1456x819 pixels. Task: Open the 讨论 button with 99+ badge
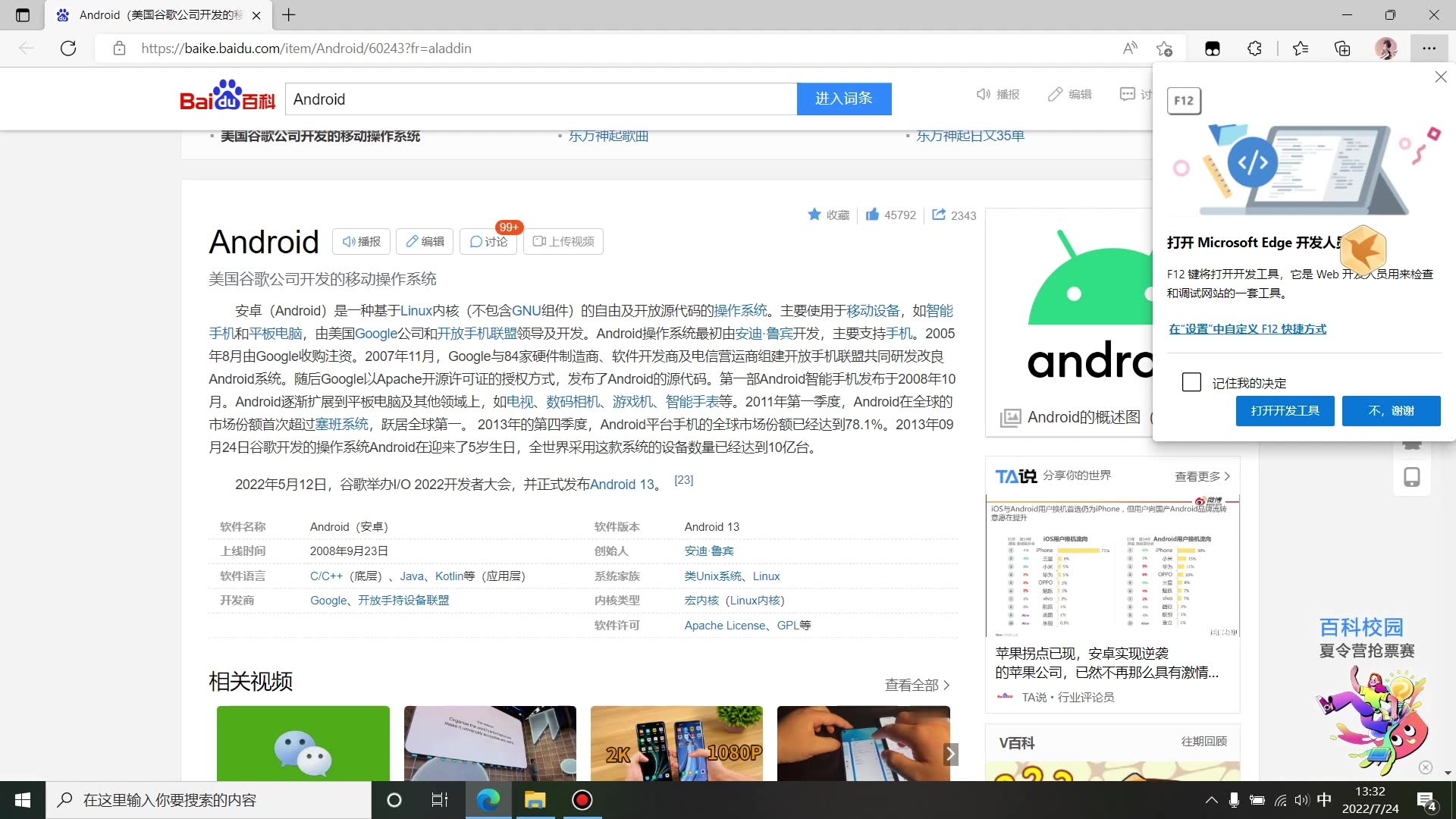pos(489,241)
